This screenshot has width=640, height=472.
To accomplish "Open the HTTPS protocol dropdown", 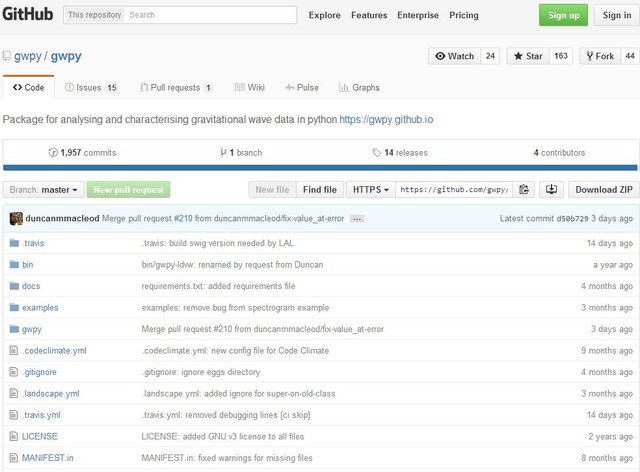I will pyautogui.click(x=371, y=190).
